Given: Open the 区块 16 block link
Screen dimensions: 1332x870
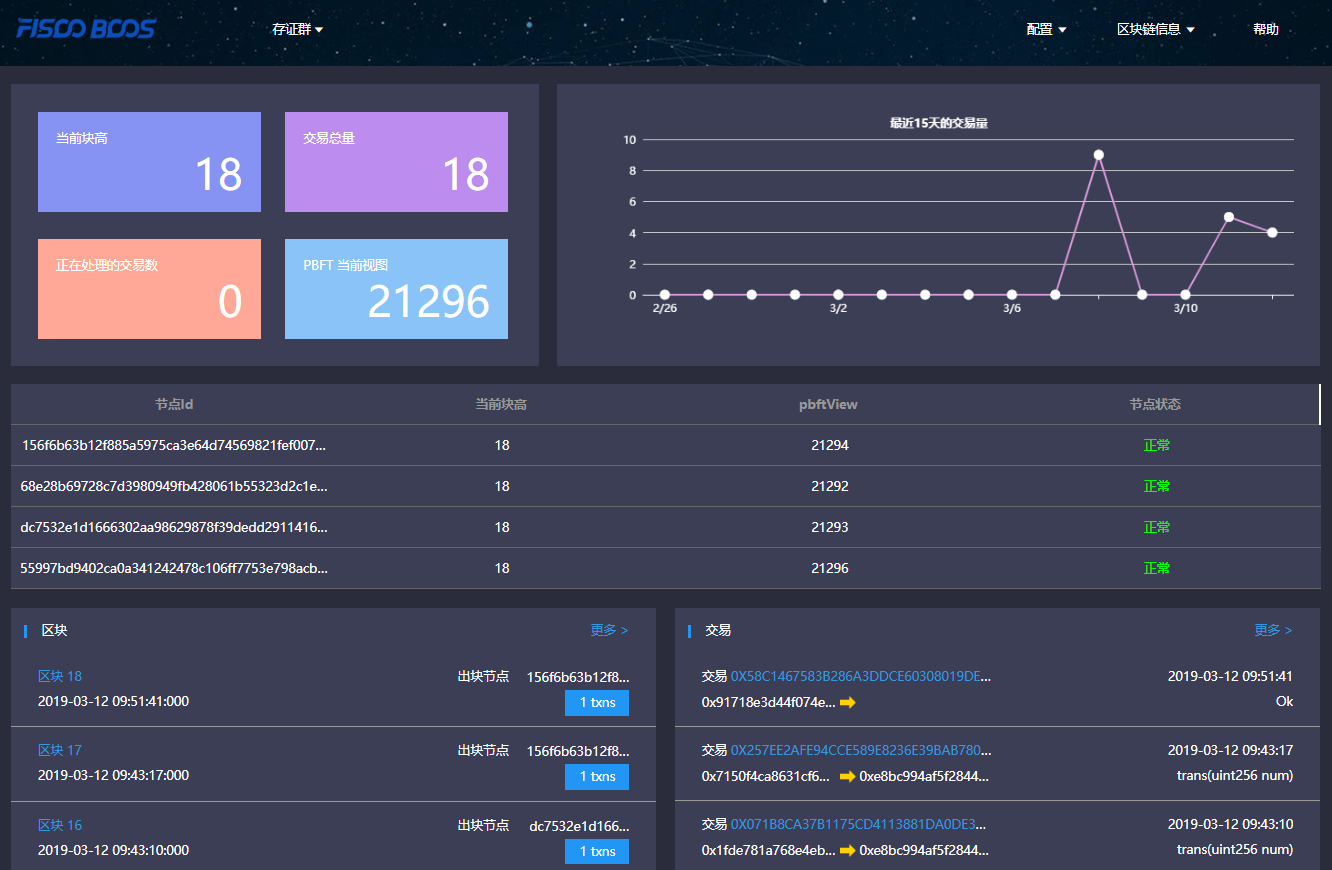Looking at the screenshot, I should [x=60, y=825].
